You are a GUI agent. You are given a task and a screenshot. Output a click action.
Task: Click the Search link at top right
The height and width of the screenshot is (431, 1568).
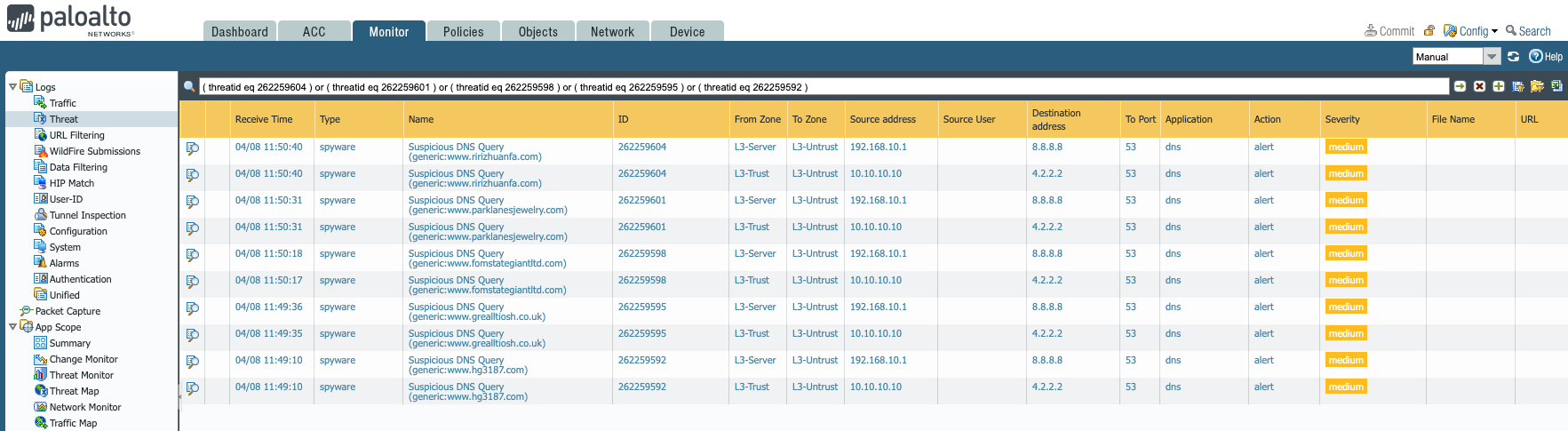(x=1528, y=30)
